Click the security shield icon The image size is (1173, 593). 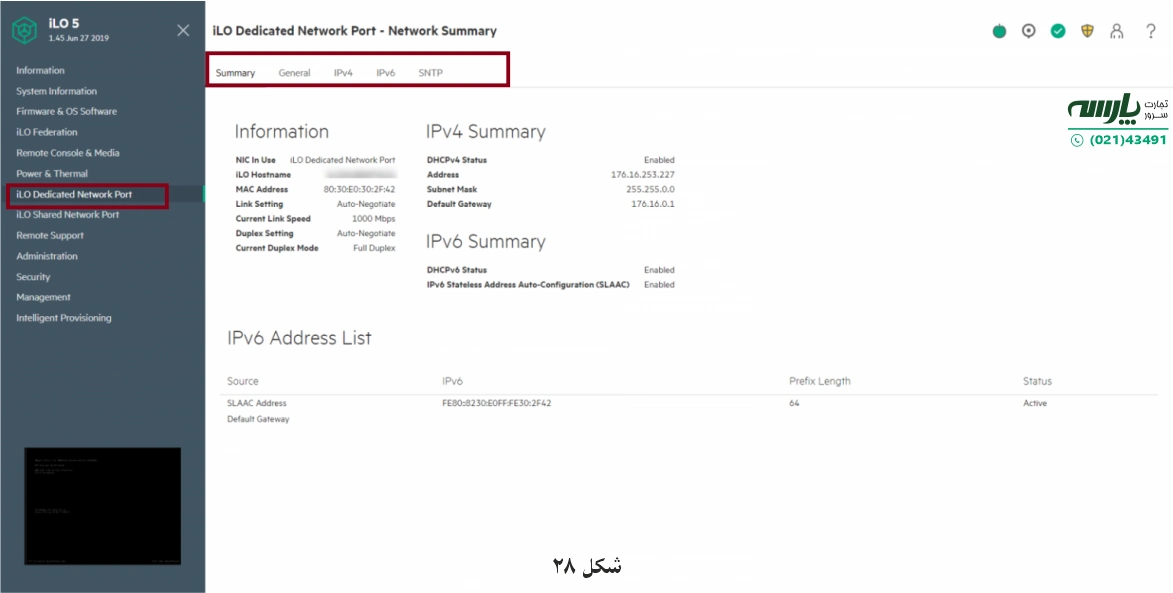[1087, 31]
